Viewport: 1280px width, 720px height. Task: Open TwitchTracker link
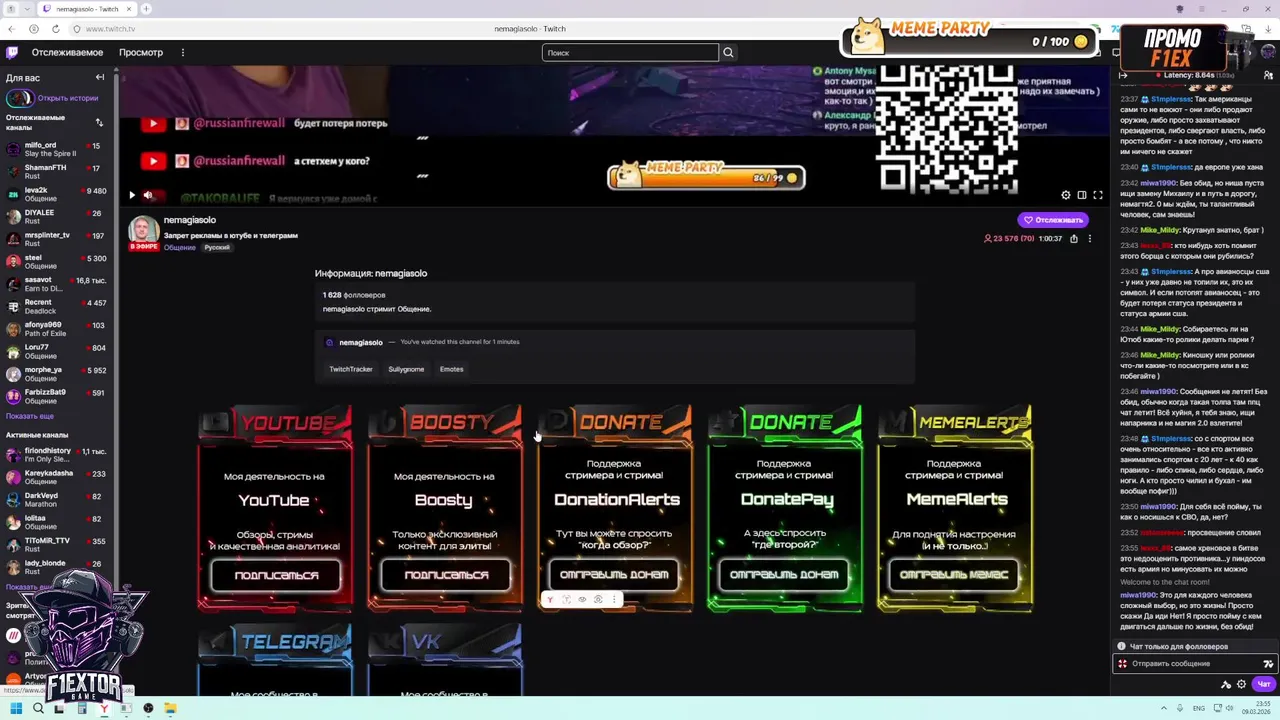coord(351,369)
